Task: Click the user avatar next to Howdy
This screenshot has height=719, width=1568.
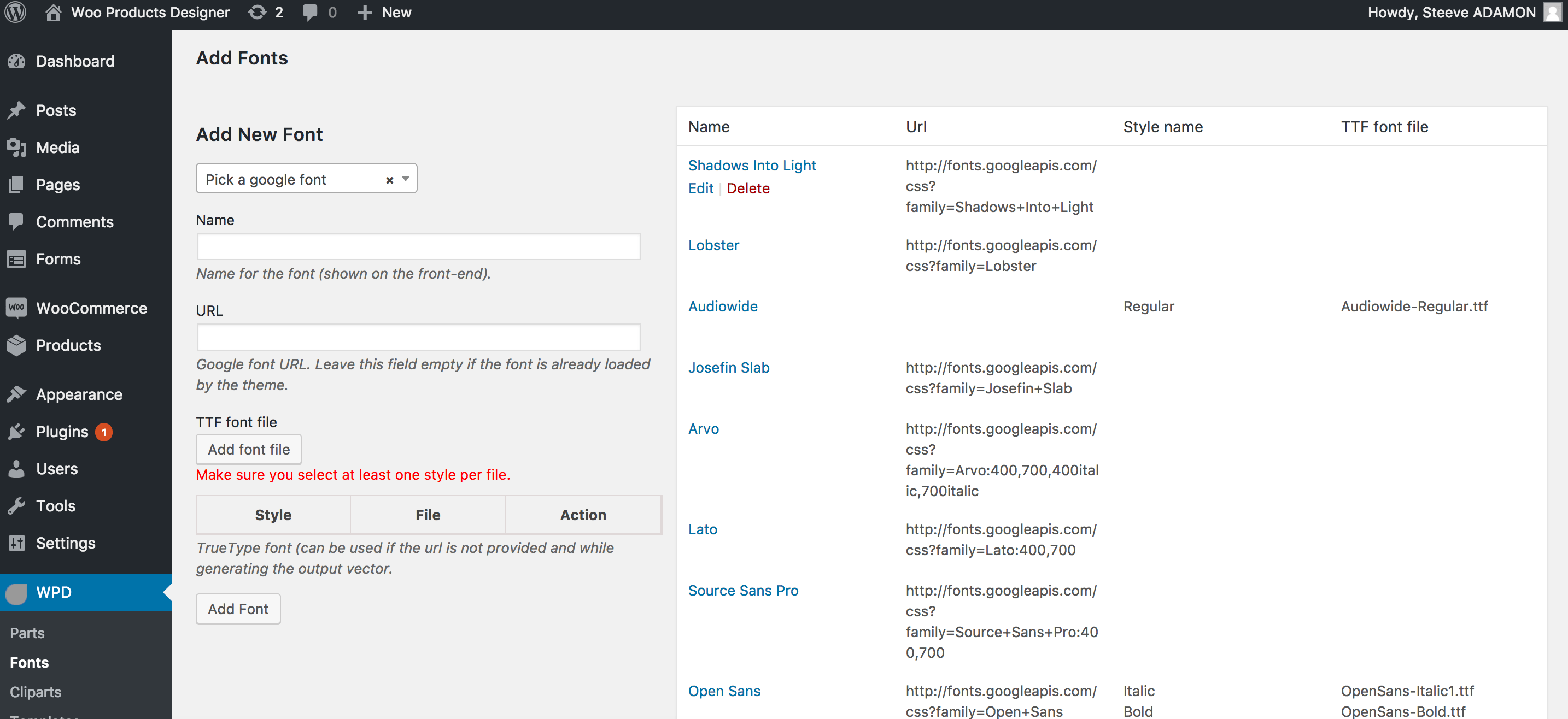Action: pyautogui.click(x=1552, y=12)
